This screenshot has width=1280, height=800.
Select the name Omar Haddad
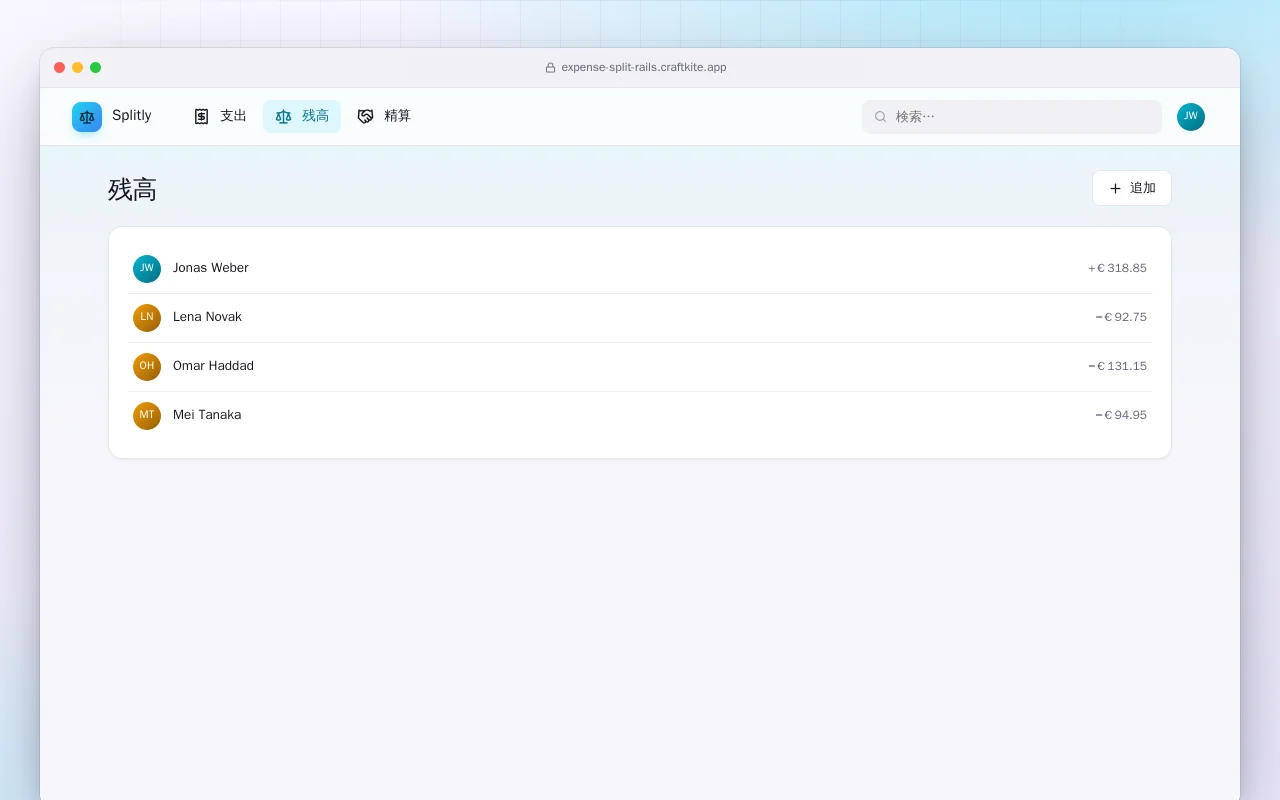(213, 366)
